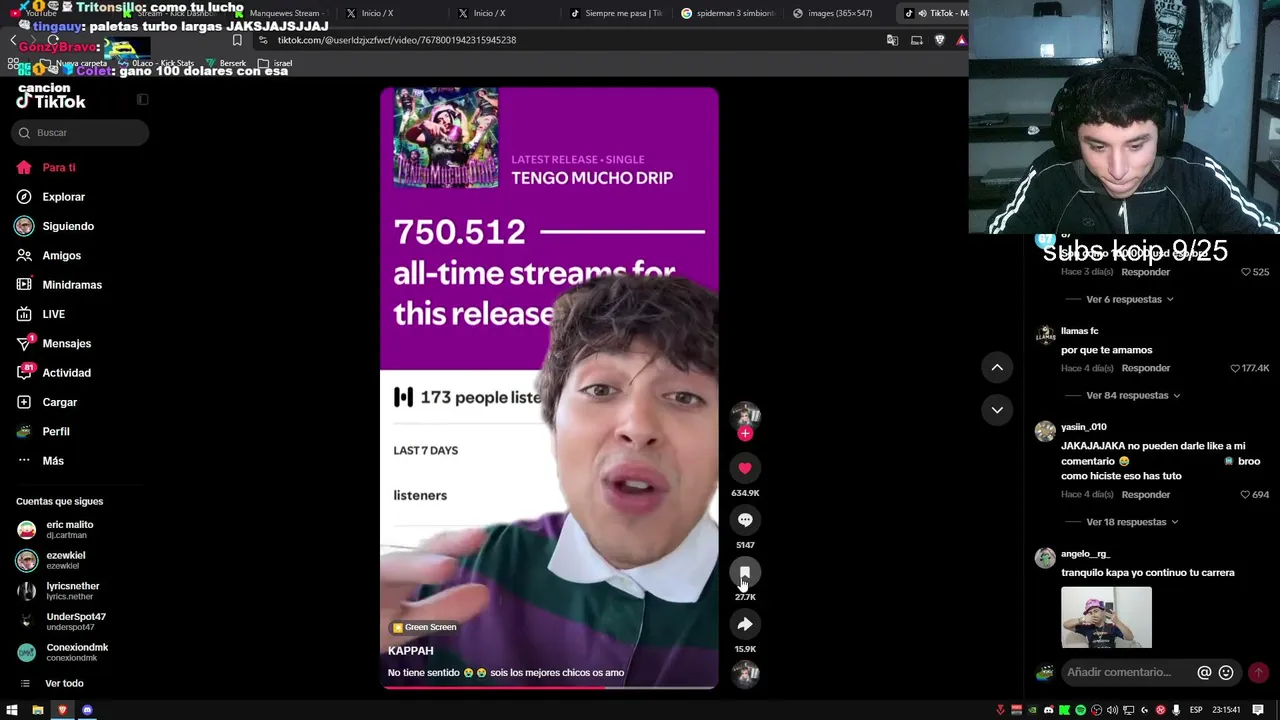1280x720 pixels.
Task: Save the video with the bookmark icon
Action: click(745, 572)
